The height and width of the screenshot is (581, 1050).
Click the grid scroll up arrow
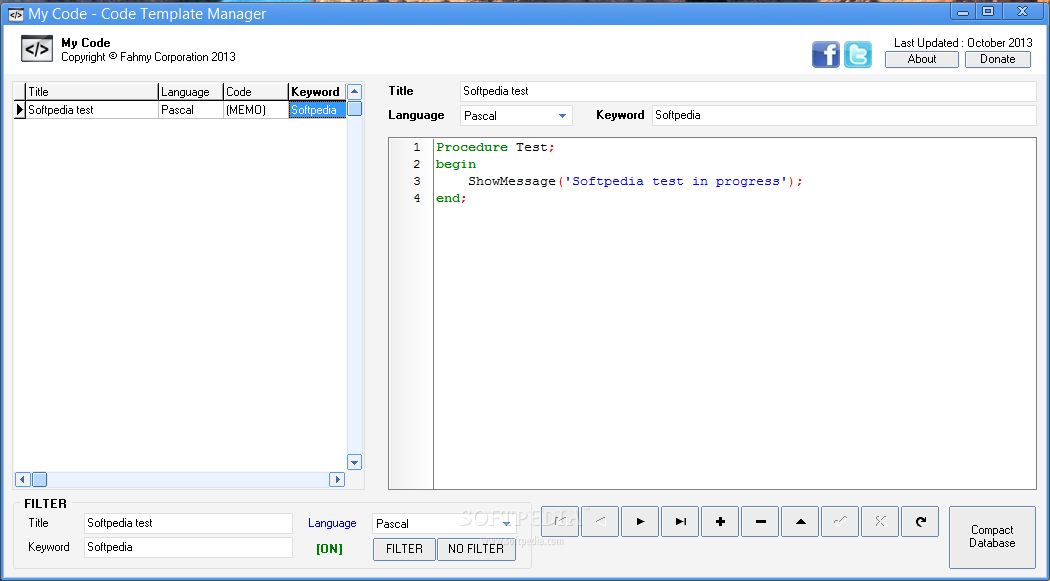pyautogui.click(x=355, y=92)
